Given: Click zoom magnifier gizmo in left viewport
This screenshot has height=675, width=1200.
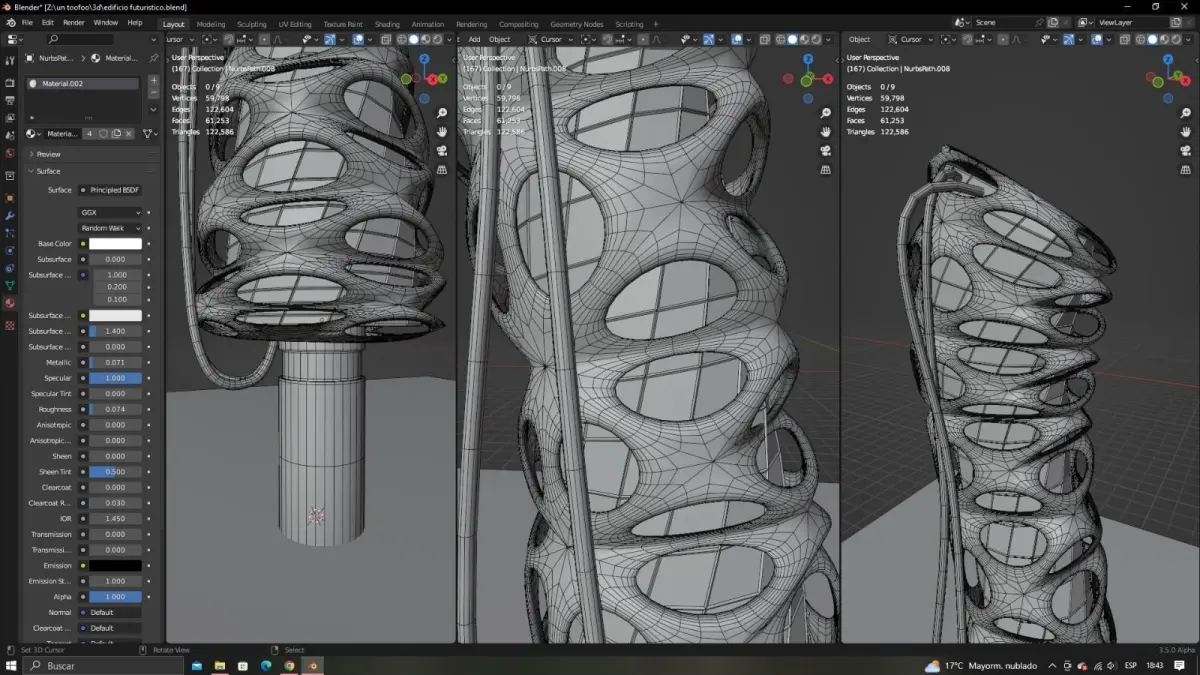Looking at the screenshot, I should (442, 113).
